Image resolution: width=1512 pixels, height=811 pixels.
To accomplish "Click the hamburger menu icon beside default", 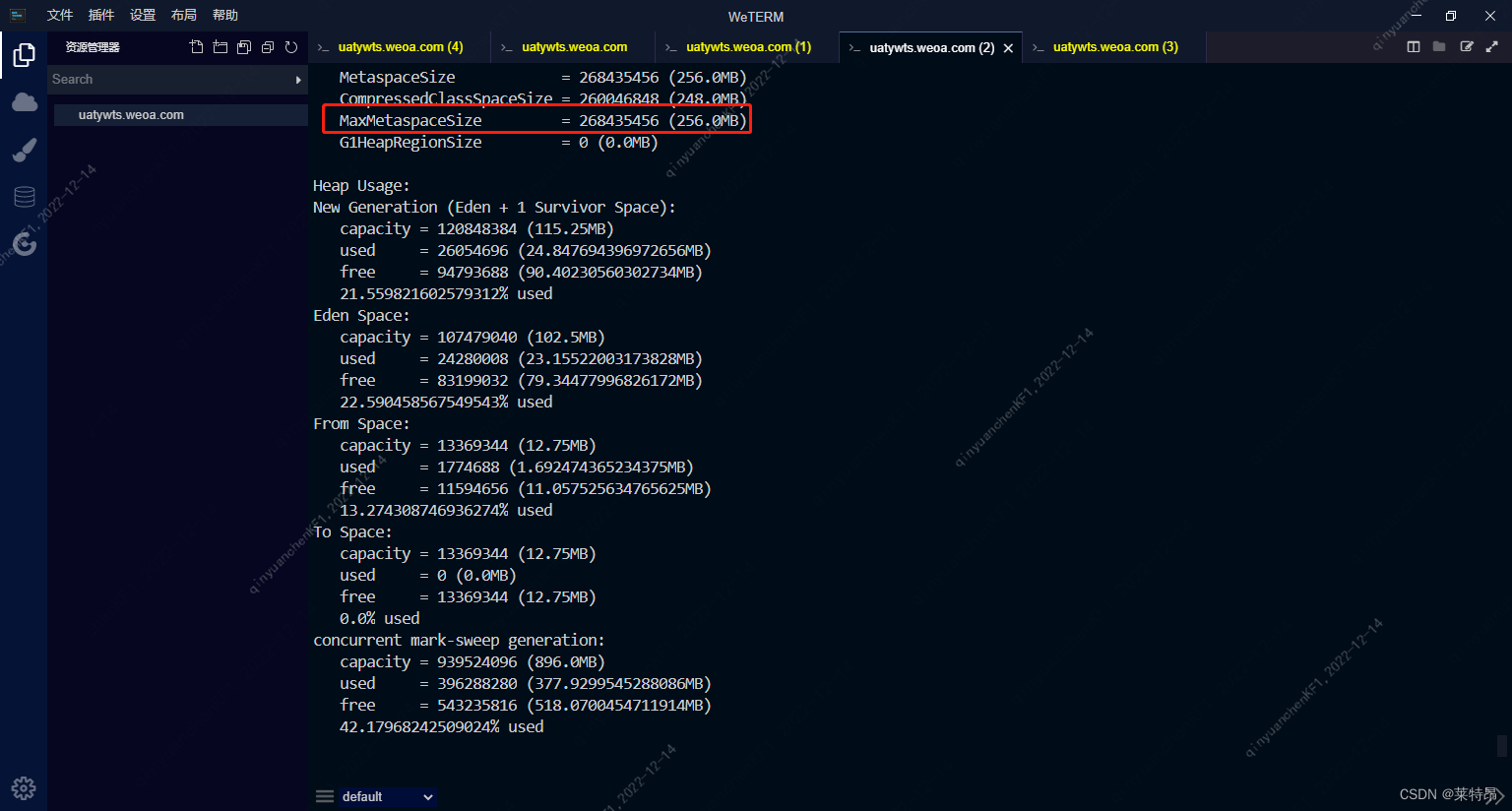I will click(x=325, y=796).
